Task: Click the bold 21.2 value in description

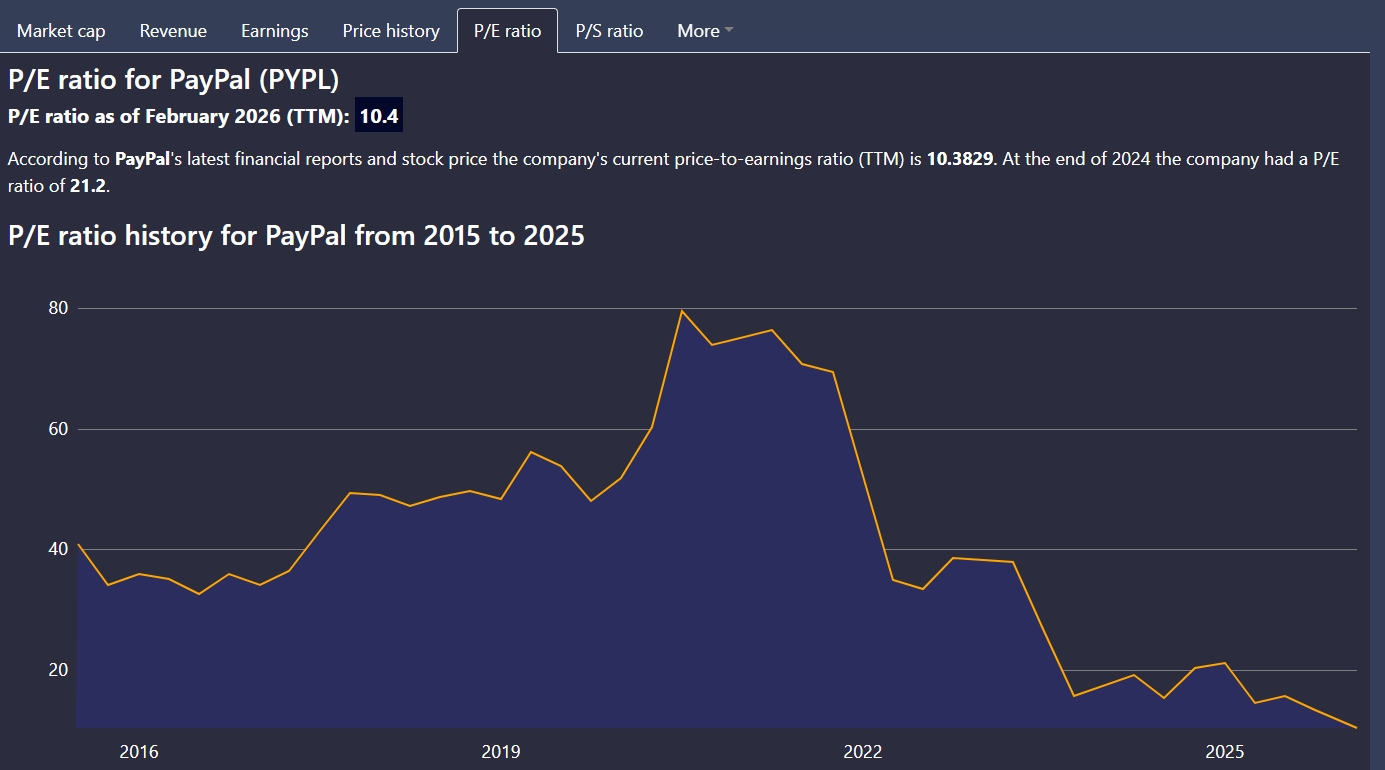Action: tap(87, 187)
